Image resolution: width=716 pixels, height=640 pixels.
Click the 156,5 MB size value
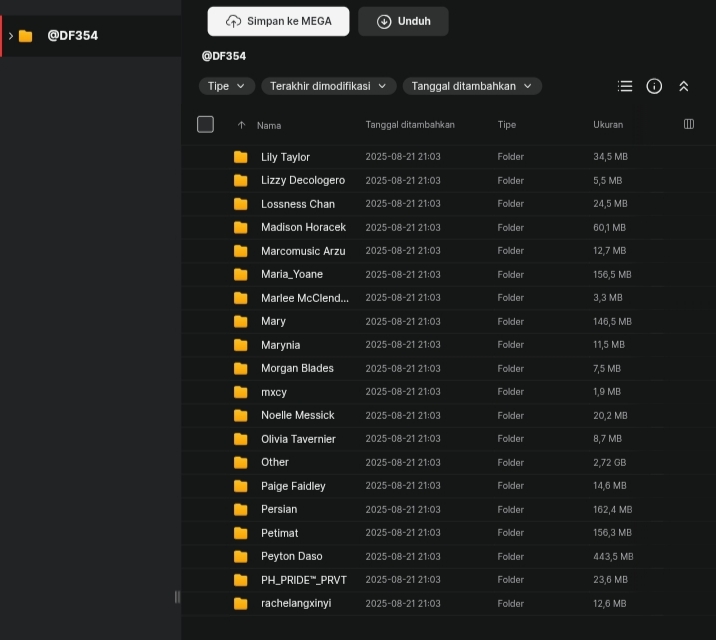[612, 274]
